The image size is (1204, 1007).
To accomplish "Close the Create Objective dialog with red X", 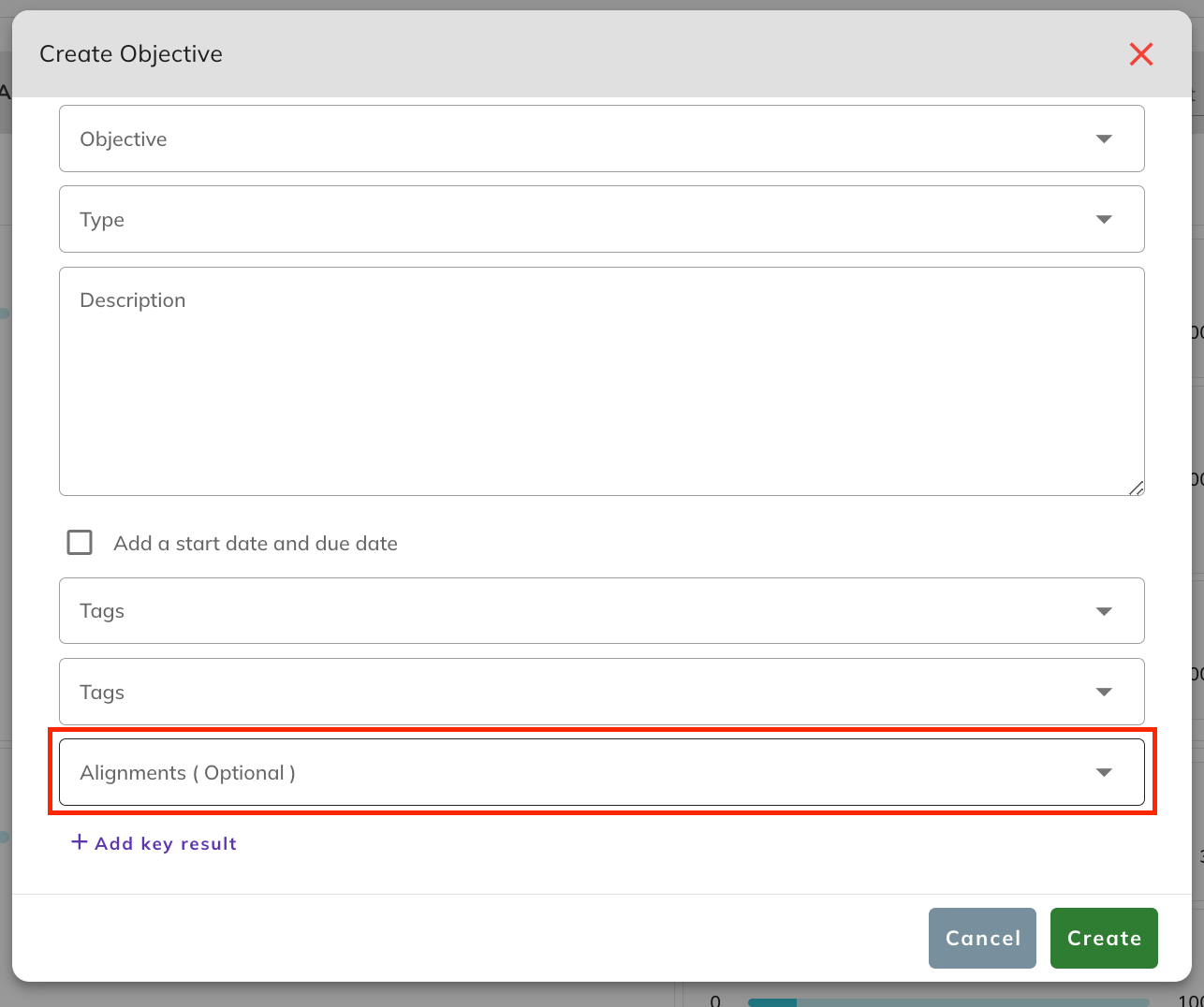I will tap(1140, 54).
